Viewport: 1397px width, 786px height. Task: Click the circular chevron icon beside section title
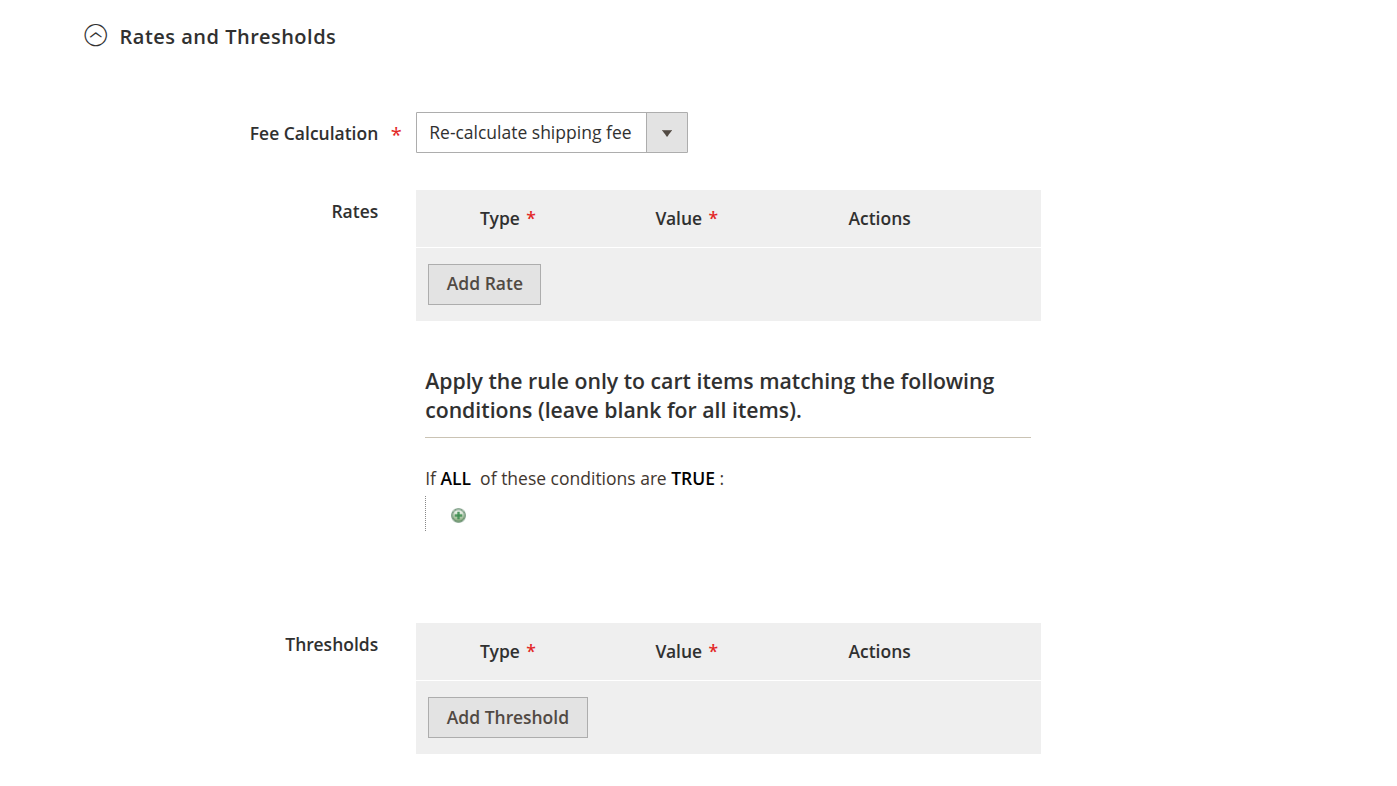[x=96, y=34]
